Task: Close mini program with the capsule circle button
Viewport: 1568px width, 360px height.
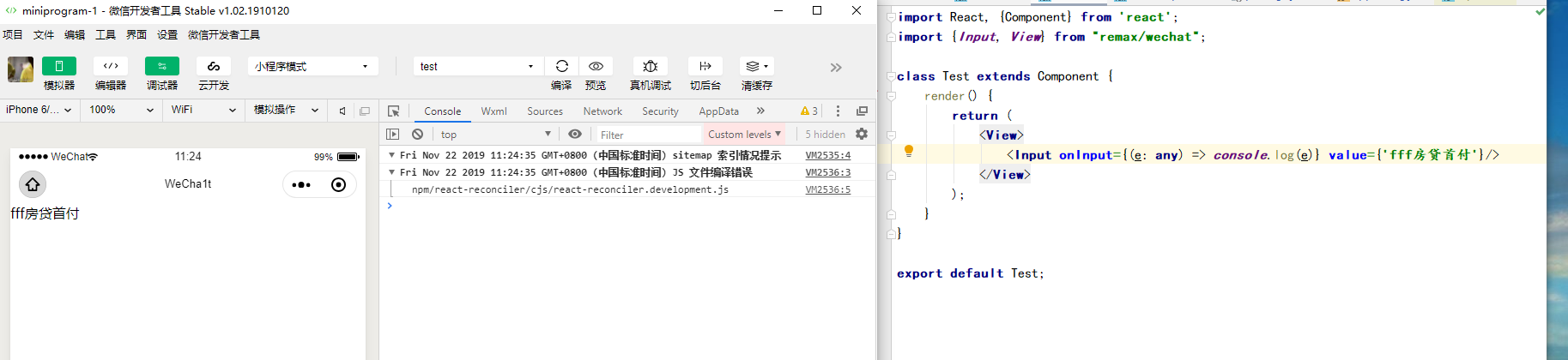Action: [339, 184]
